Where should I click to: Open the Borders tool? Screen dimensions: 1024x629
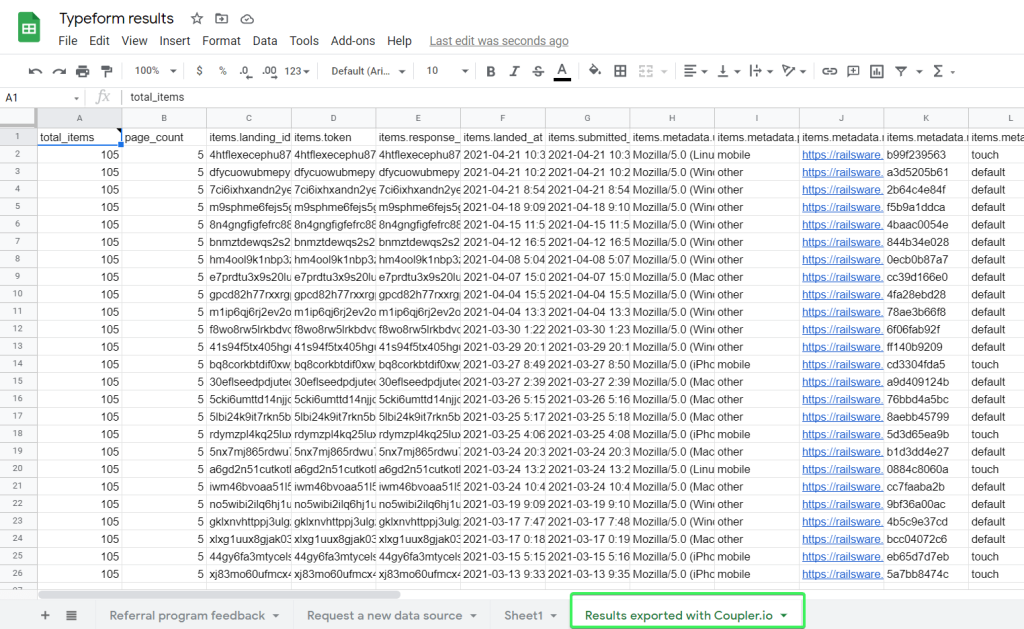coord(621,71)
